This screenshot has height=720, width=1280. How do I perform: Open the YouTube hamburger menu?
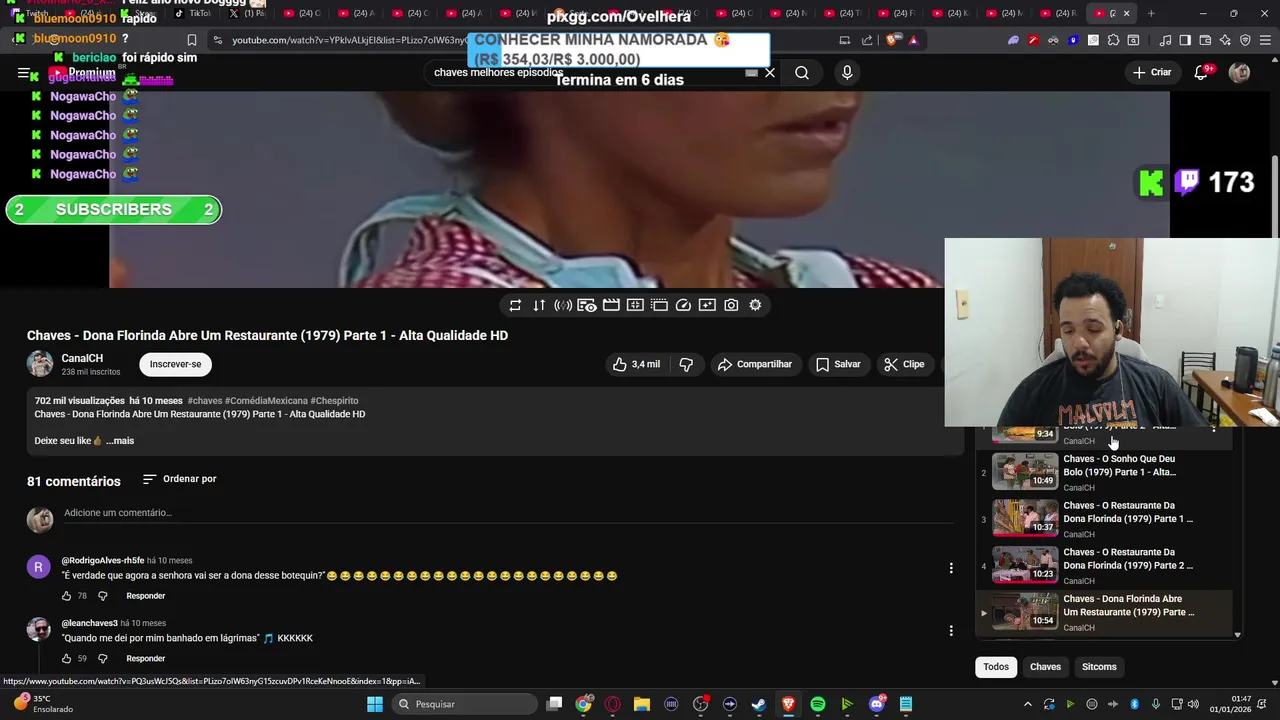tap(23, 73)
